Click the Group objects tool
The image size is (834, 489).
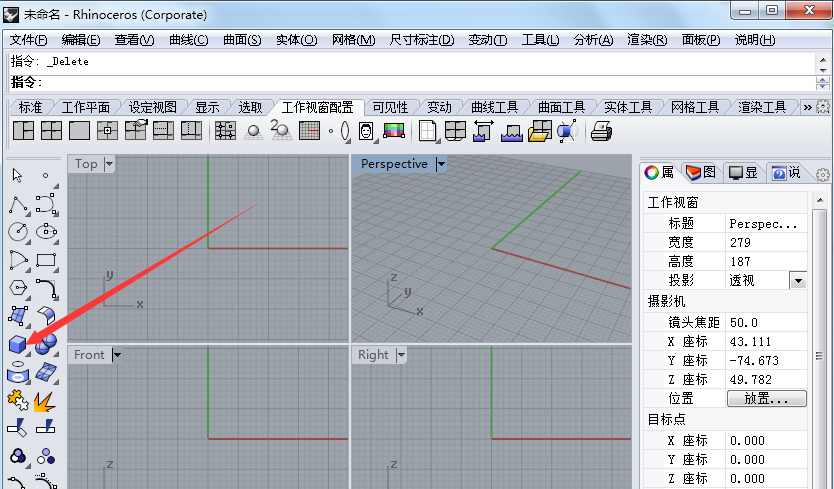point(18,456)
